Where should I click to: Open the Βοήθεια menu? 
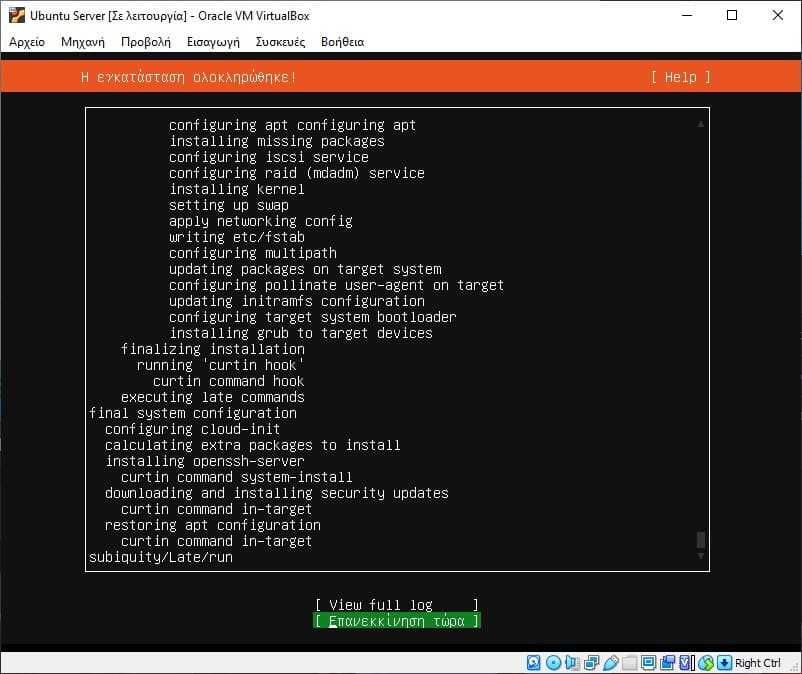coord(343,42)
